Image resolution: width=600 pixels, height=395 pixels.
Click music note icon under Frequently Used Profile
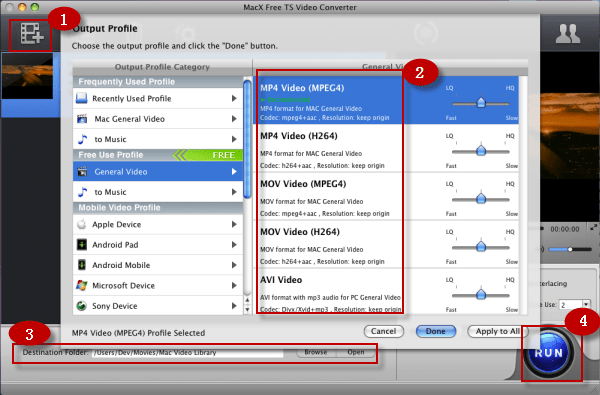coord(82,139)
